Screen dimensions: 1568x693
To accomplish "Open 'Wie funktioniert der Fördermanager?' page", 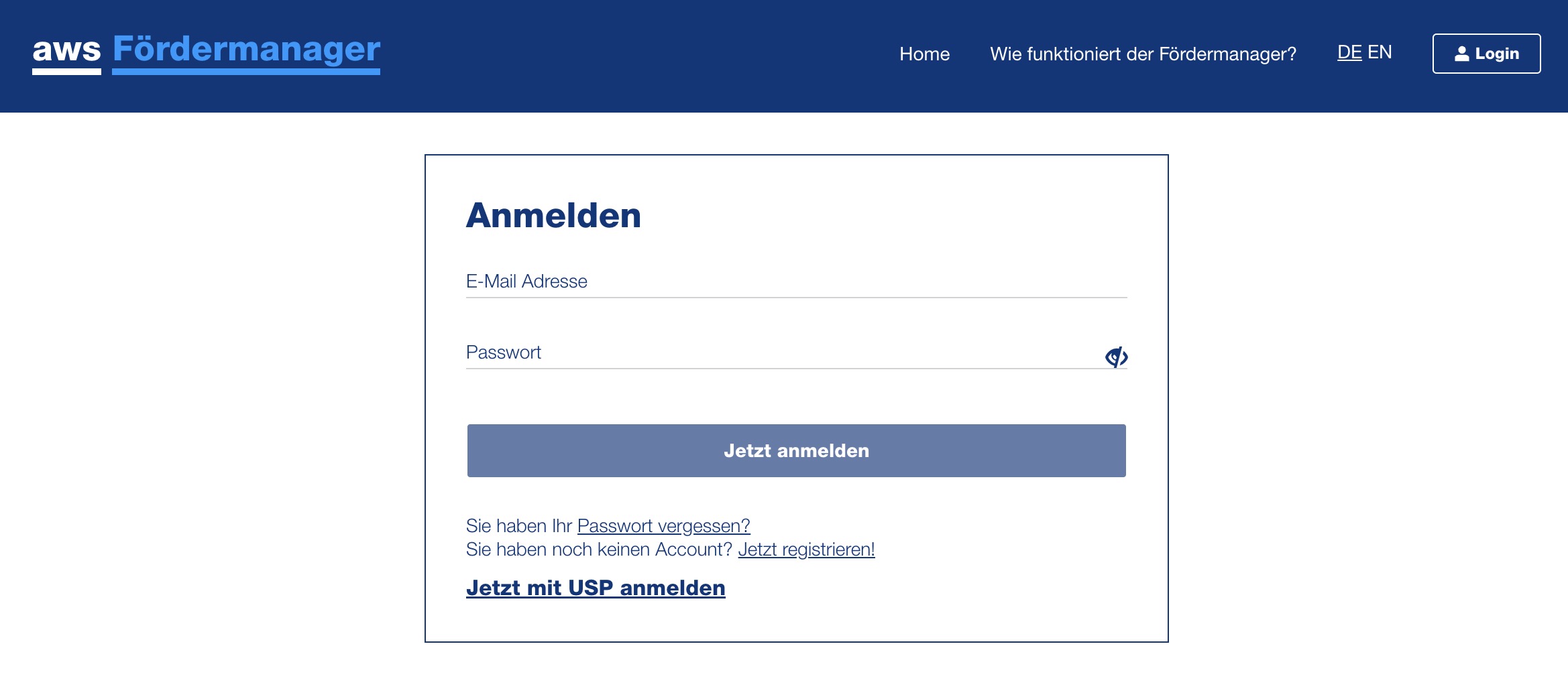I will pyautogui.click(x=1143, y=54).
